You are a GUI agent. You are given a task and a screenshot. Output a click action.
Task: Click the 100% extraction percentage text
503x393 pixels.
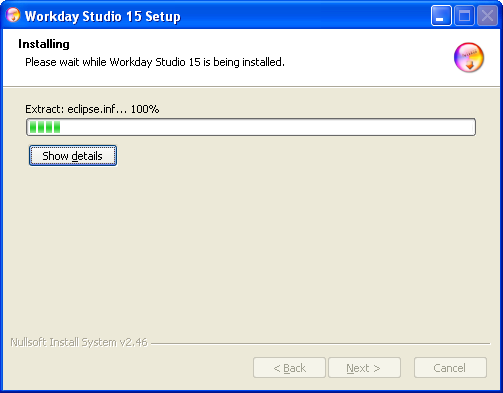point(145,109)
